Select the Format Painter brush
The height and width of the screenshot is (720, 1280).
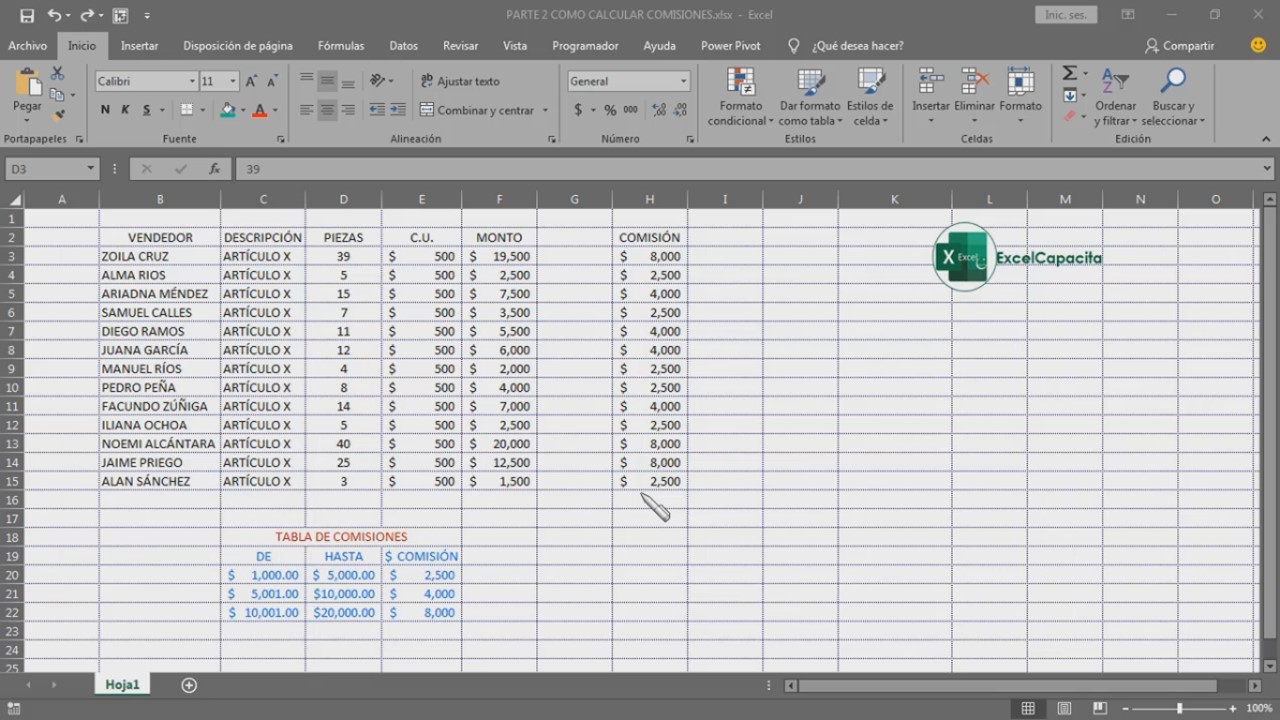[57, 115]
